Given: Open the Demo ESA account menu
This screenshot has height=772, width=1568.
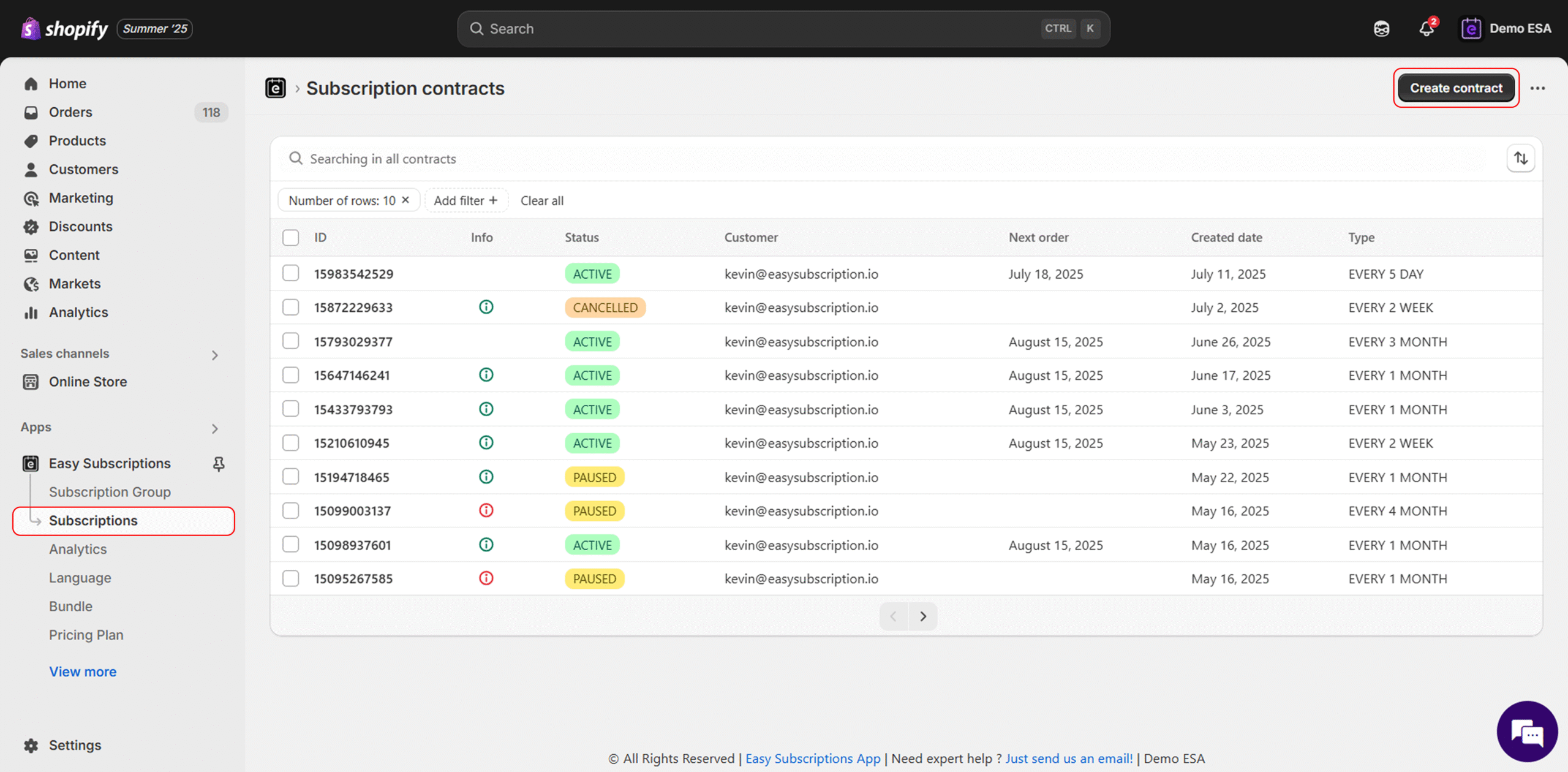Looking at the screenshot, I should coord(1506,29).
